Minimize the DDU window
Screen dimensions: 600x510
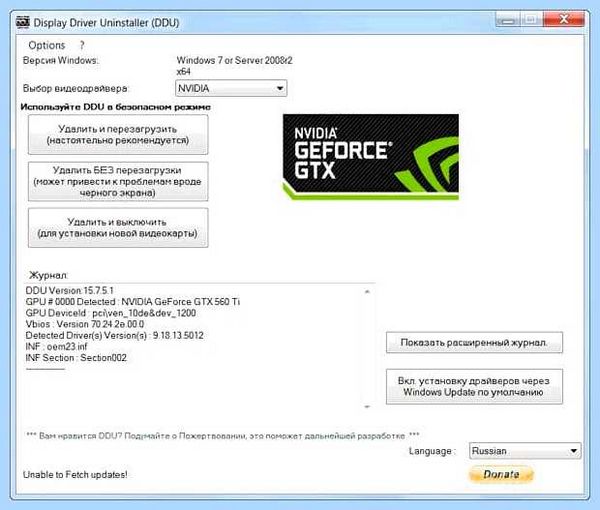point(508,19)
